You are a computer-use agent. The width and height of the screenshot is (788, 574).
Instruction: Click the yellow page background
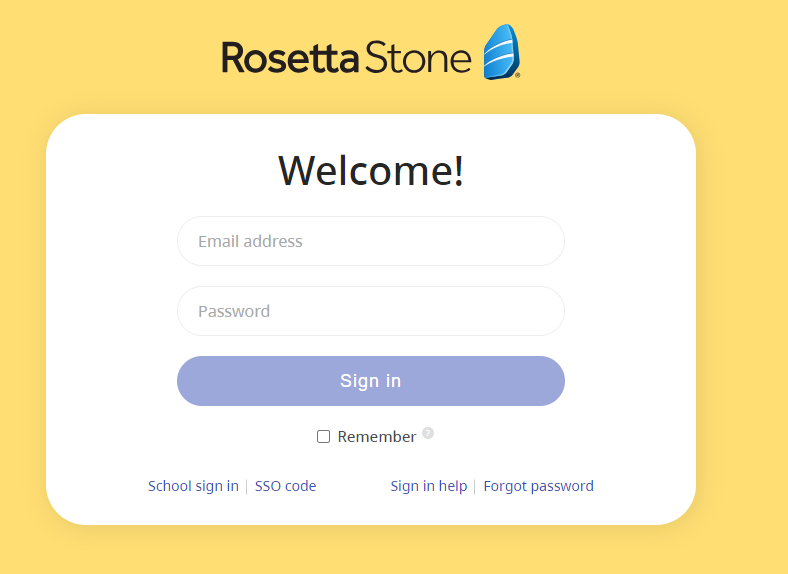(x=740, y=300)
